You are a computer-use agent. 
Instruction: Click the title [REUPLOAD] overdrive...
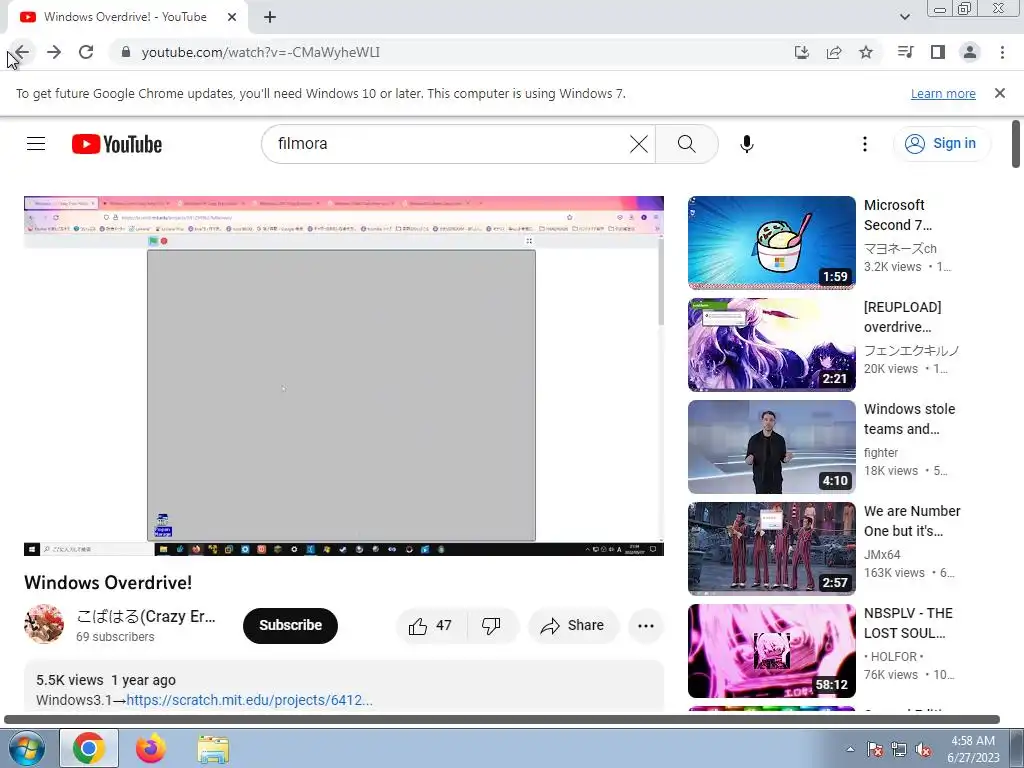903,317
